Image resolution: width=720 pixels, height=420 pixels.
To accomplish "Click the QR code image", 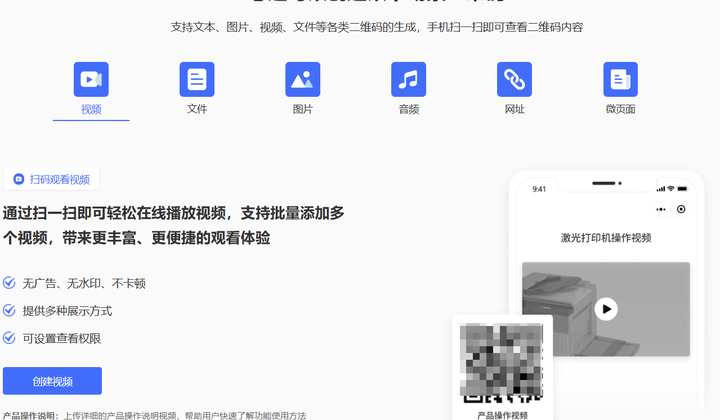I will click(502, 361).
